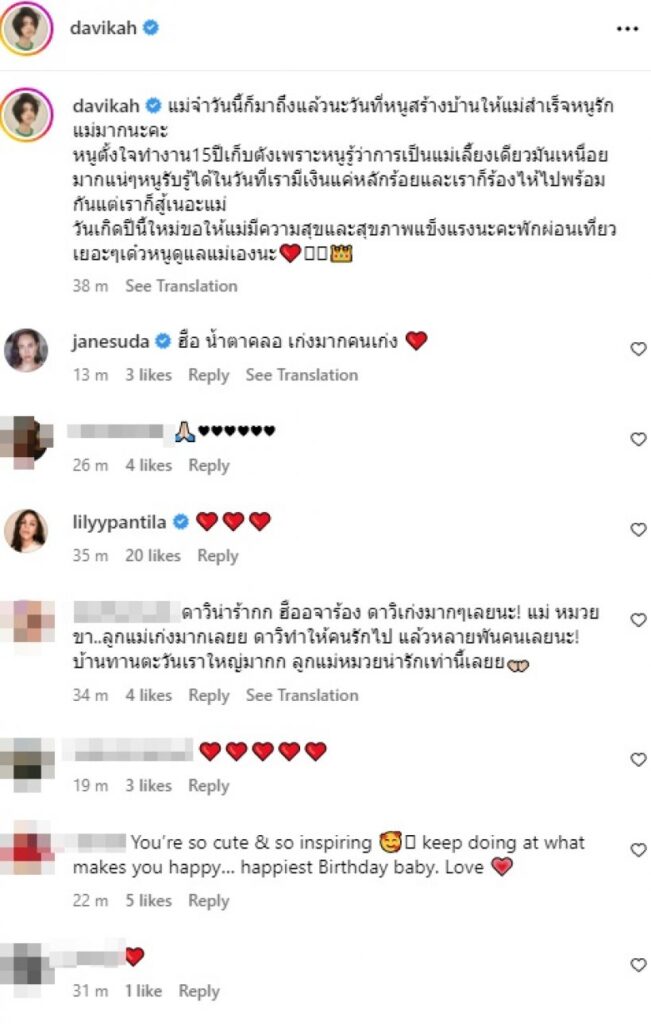The image size is (651, 1024).
Task: Expand the translation on the 34 m comment
Action: 302,695
